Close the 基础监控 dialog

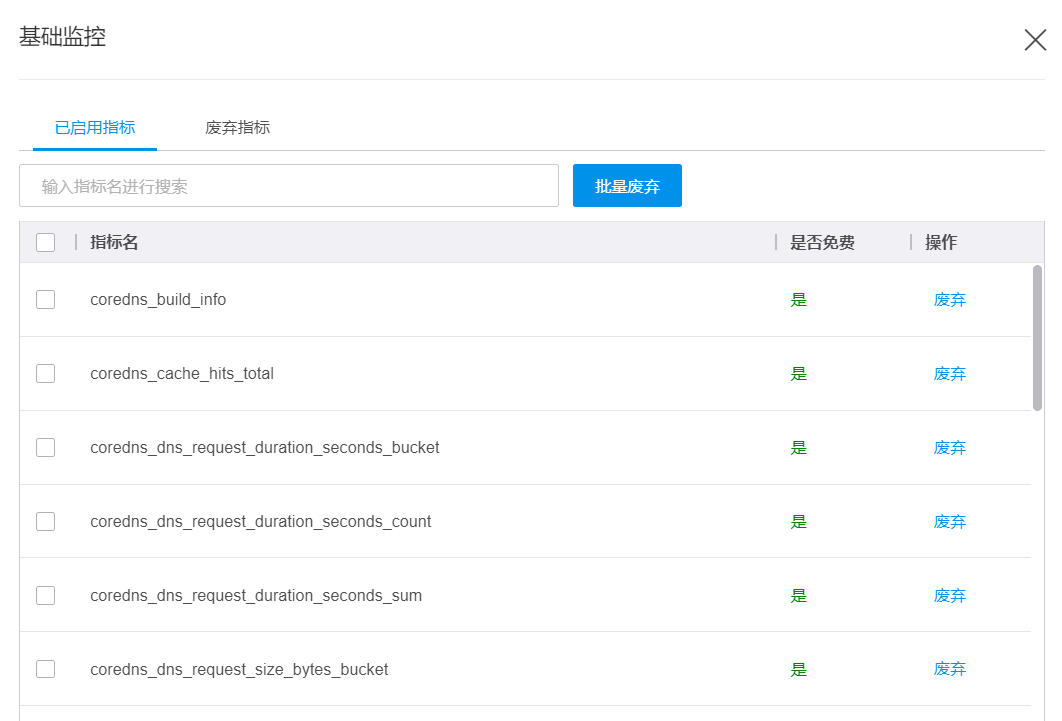[1035, 40]
